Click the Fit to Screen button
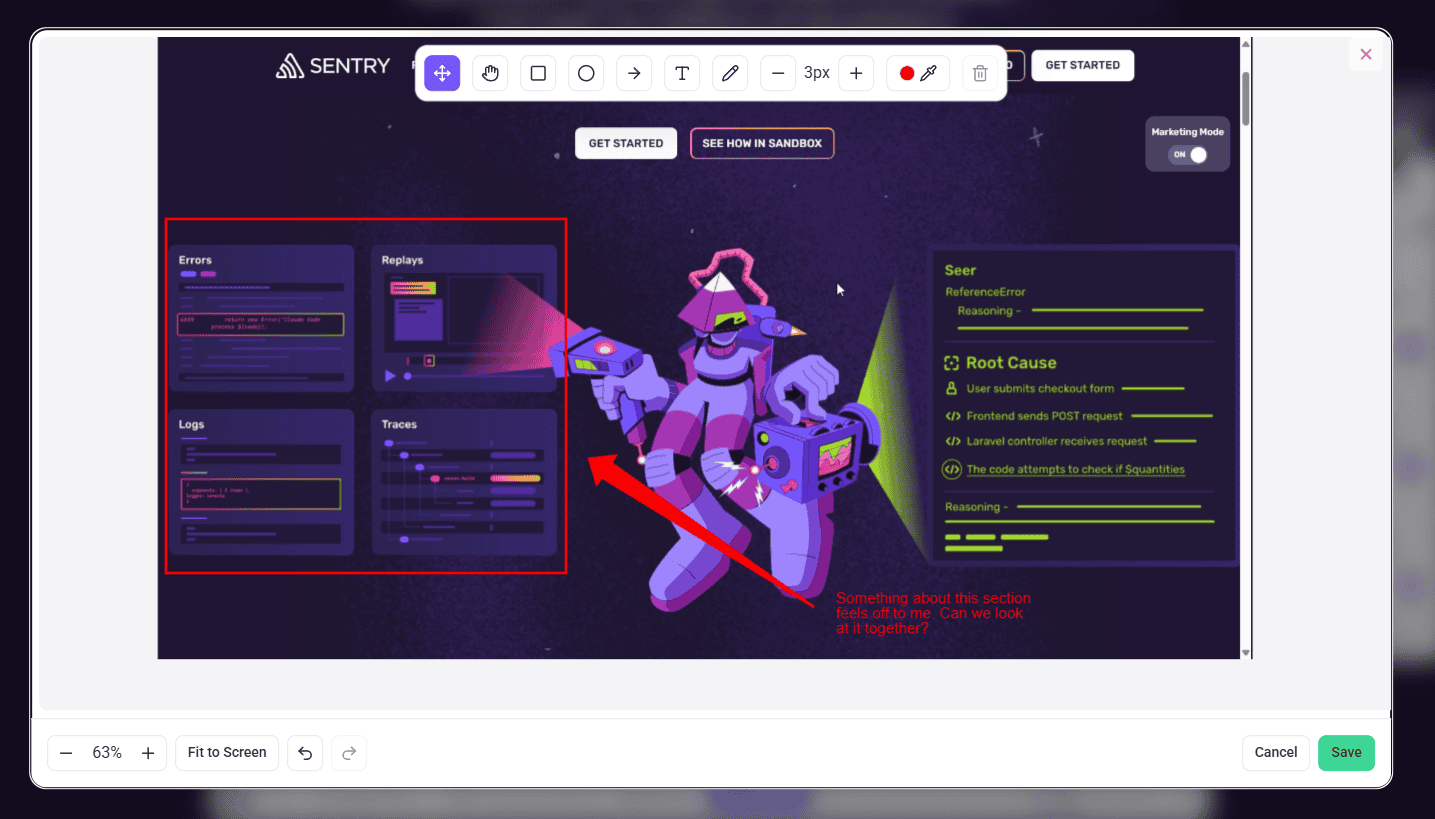The height and width of the screenshot is (819, 1435). click(227, 753)
